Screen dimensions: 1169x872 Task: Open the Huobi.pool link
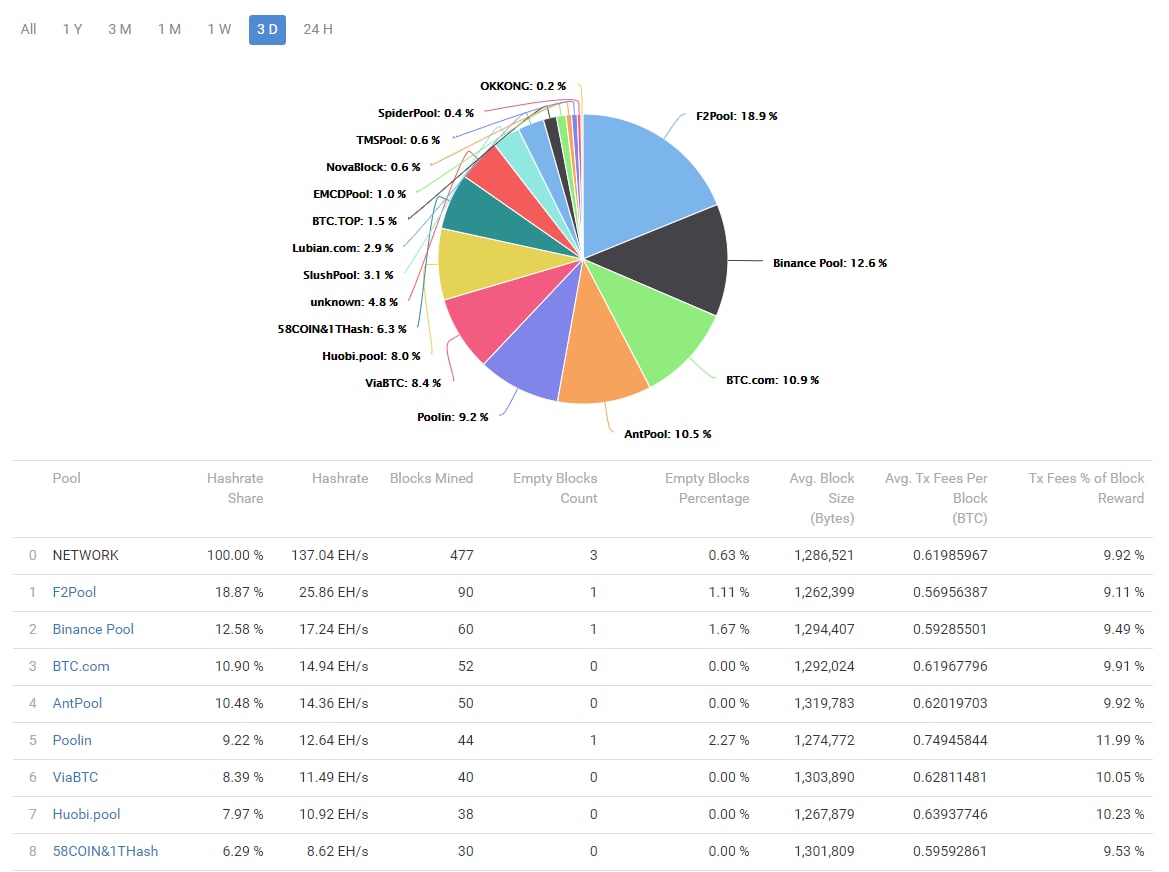pos(86,815)
